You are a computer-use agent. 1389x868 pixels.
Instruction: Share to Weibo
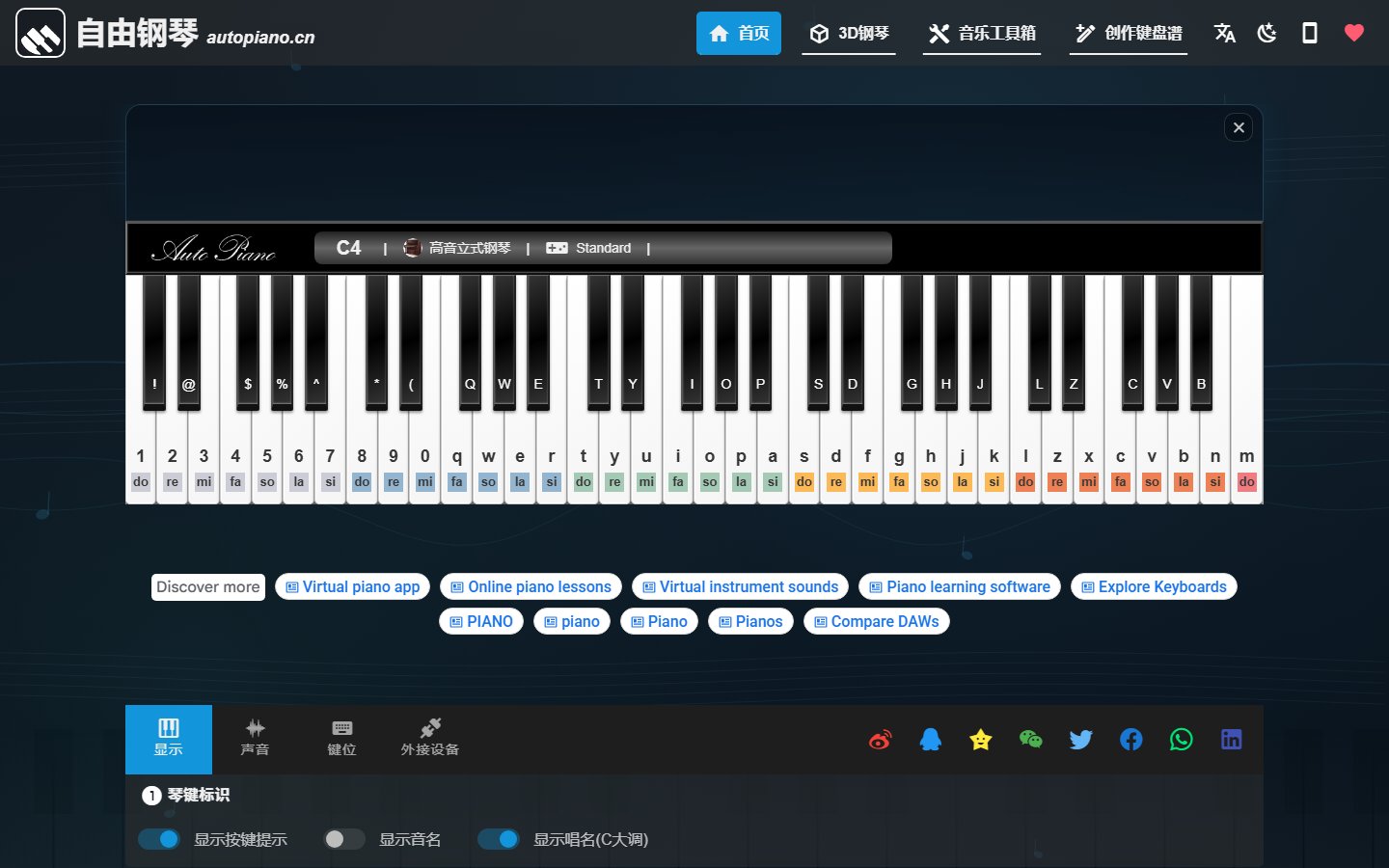(x=881, y=740)
